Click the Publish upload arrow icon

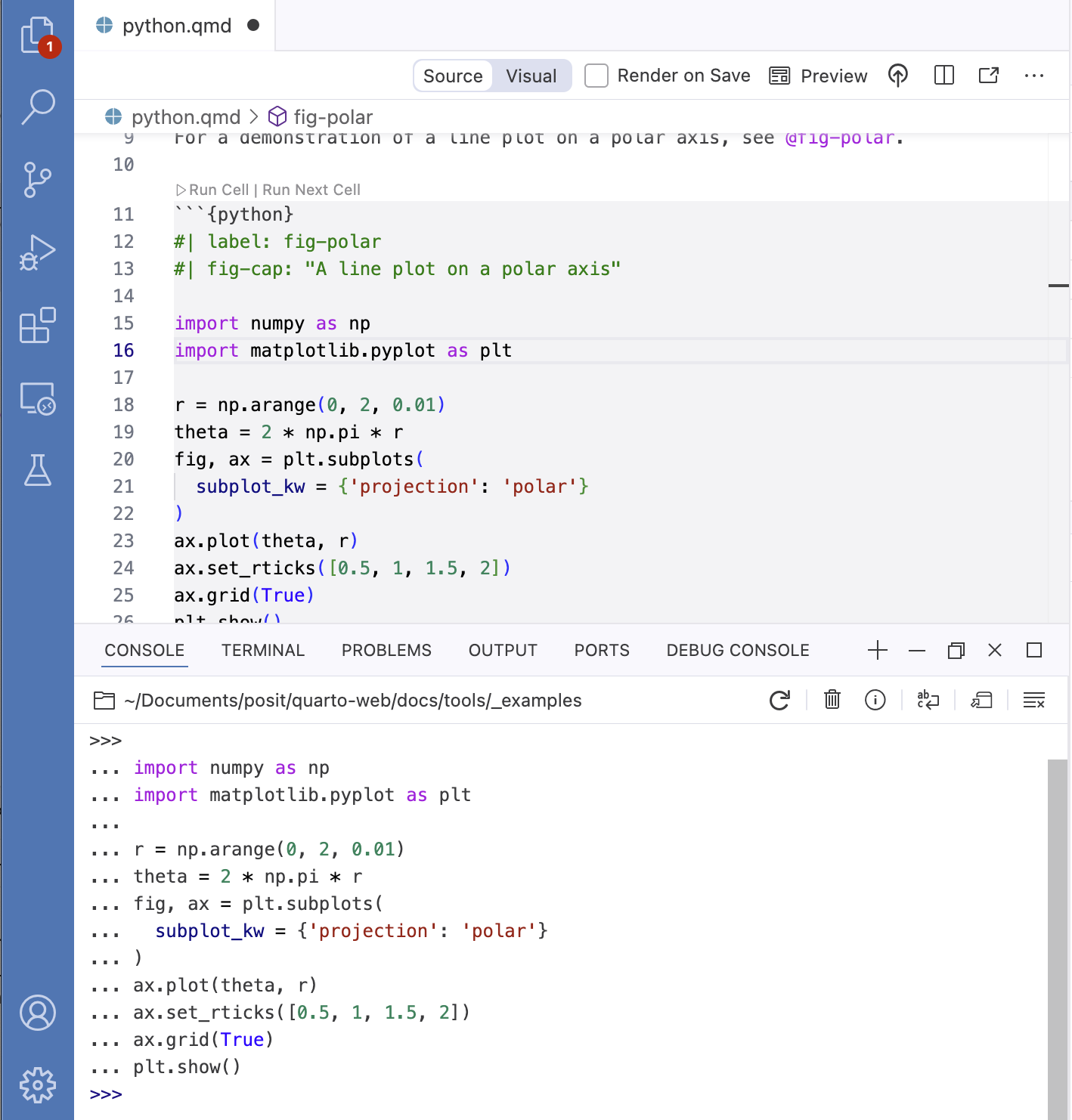pos(898,76)
